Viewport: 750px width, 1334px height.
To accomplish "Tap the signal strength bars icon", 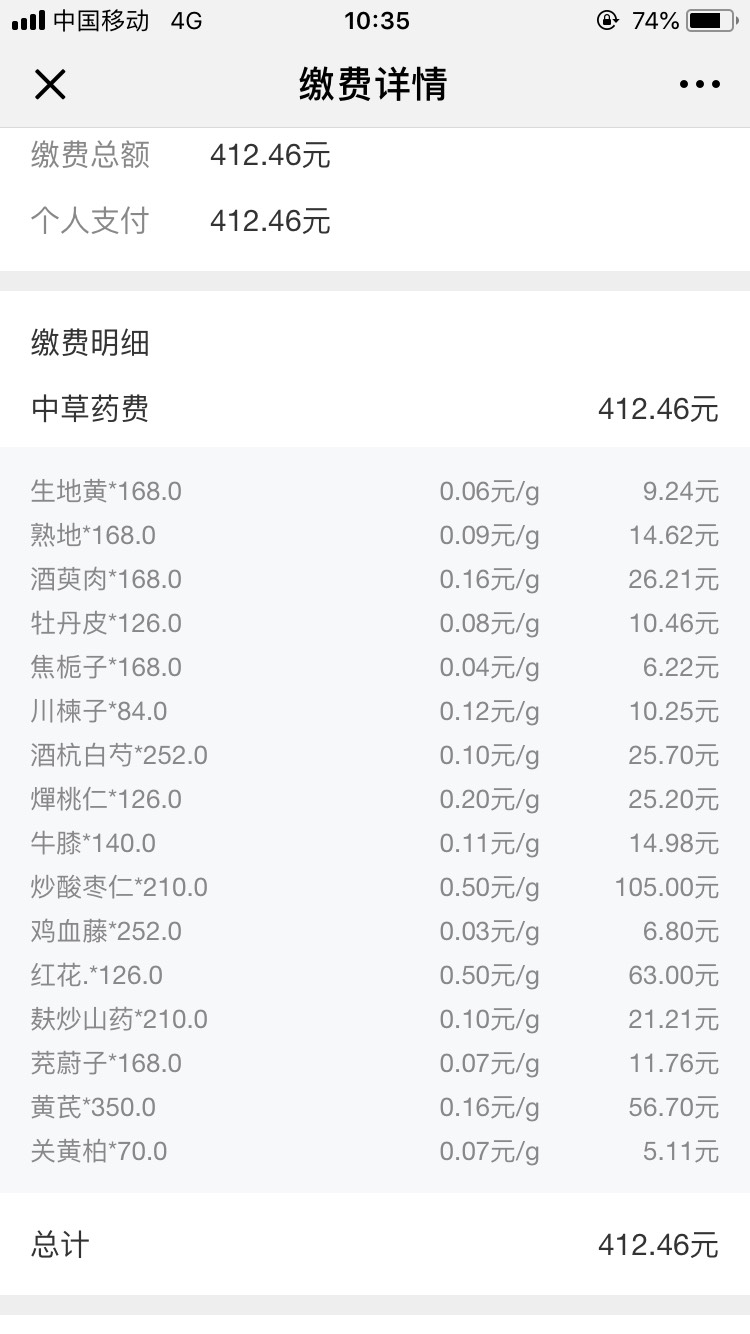I will coord(28,20).
